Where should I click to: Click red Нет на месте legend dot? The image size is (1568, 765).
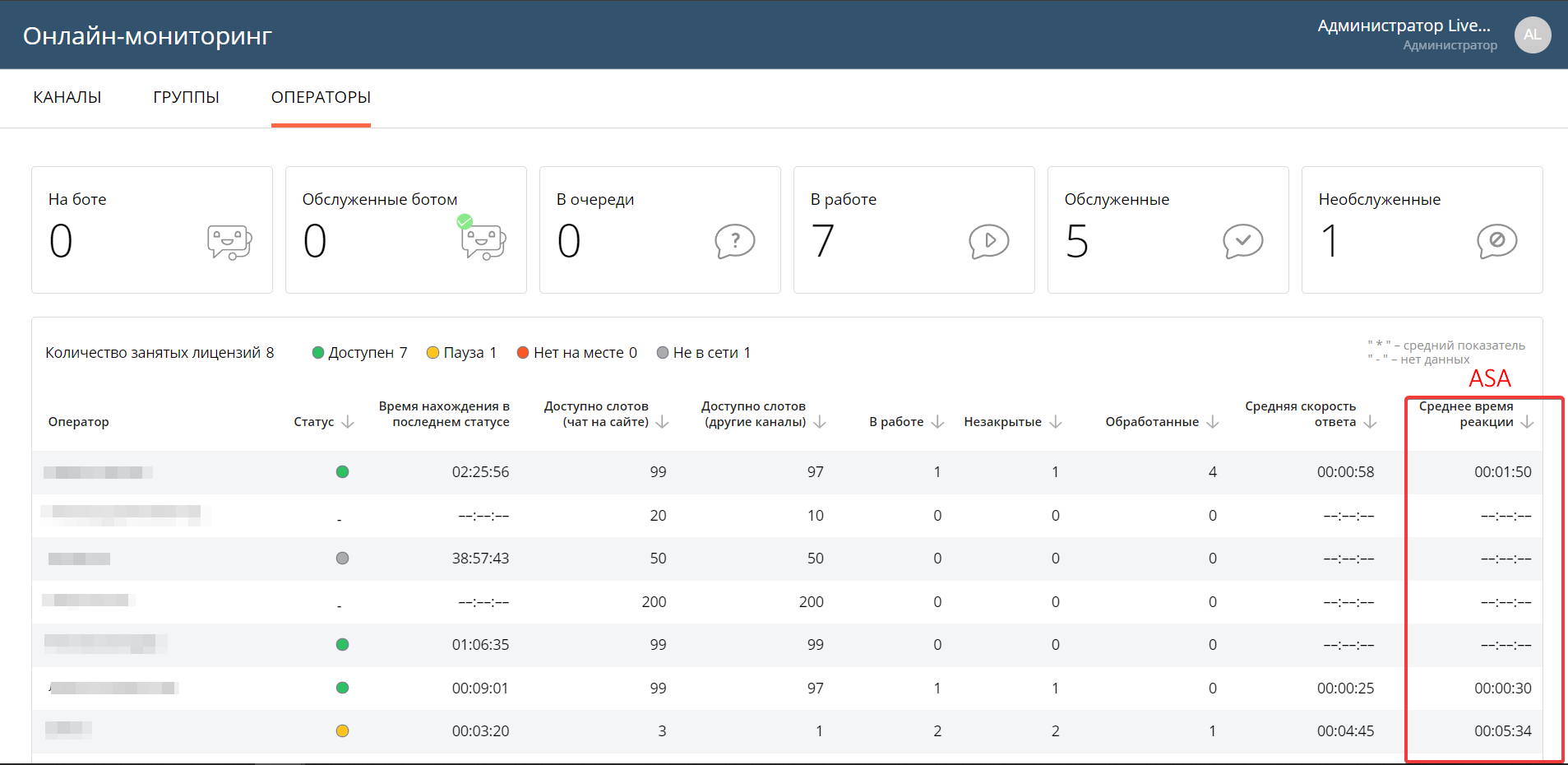point(523,353)
